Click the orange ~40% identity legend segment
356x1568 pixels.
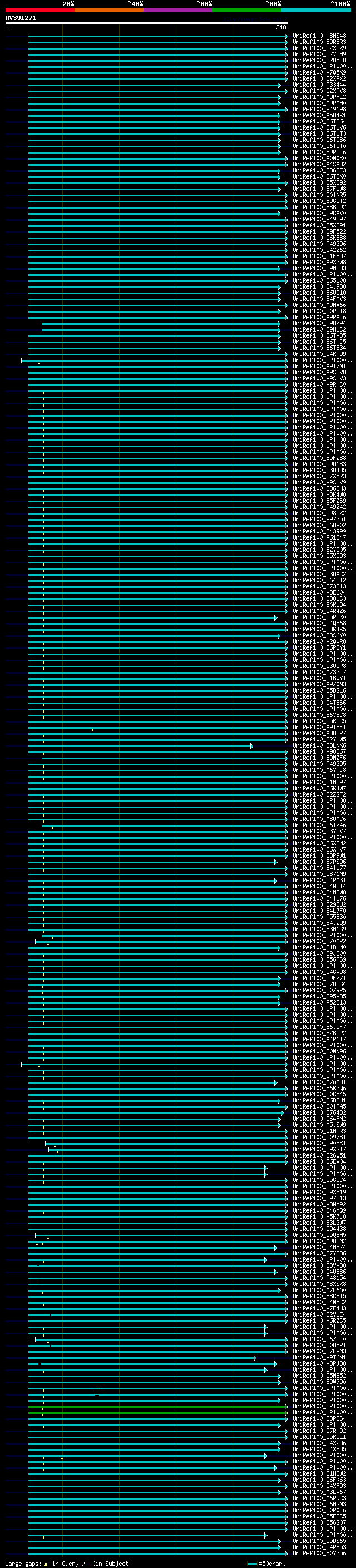tap(109, 10)
